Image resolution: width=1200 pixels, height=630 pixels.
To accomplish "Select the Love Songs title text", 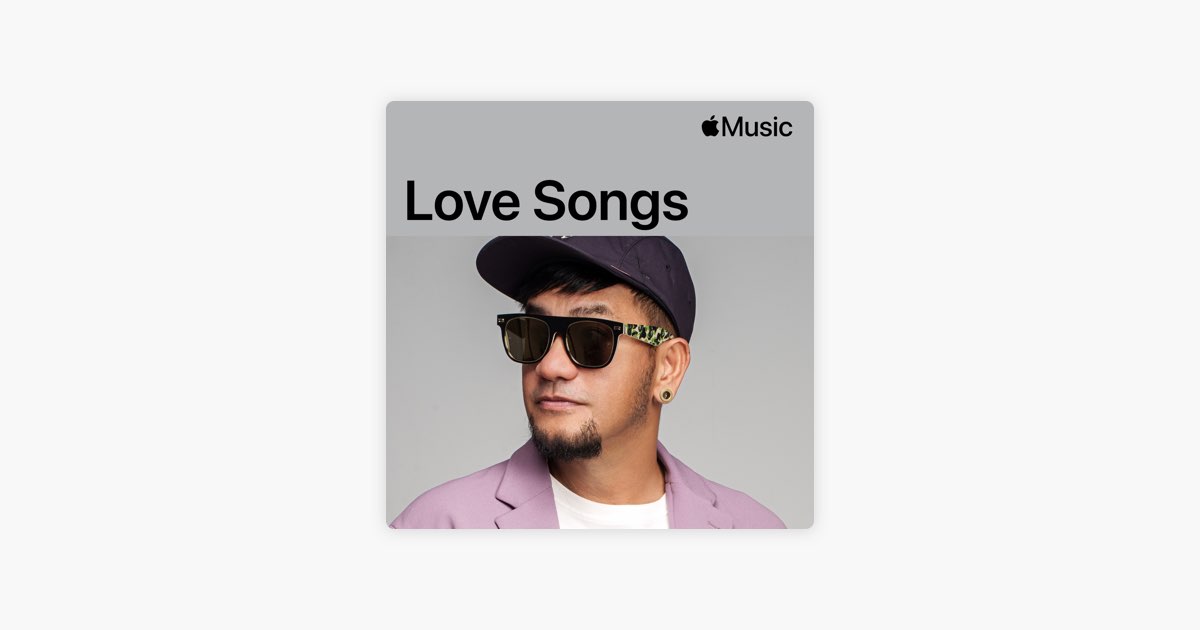I will coord(546,200).
